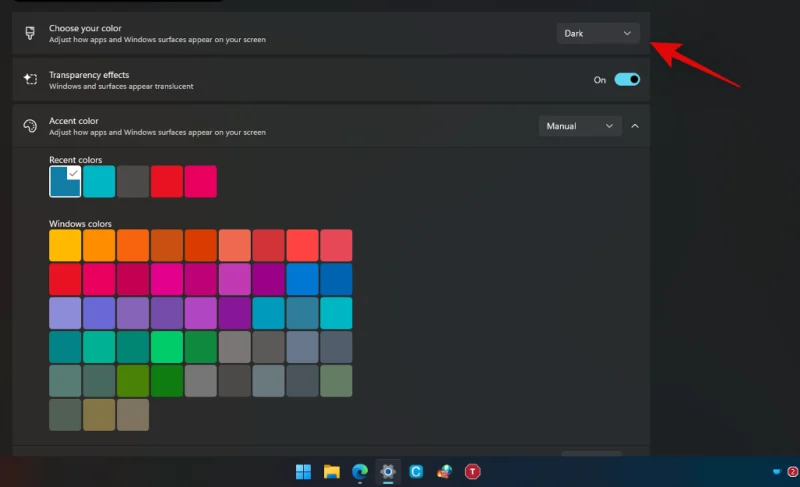Click 'Windows and surfaces appear translucent' text

point(121,86)
